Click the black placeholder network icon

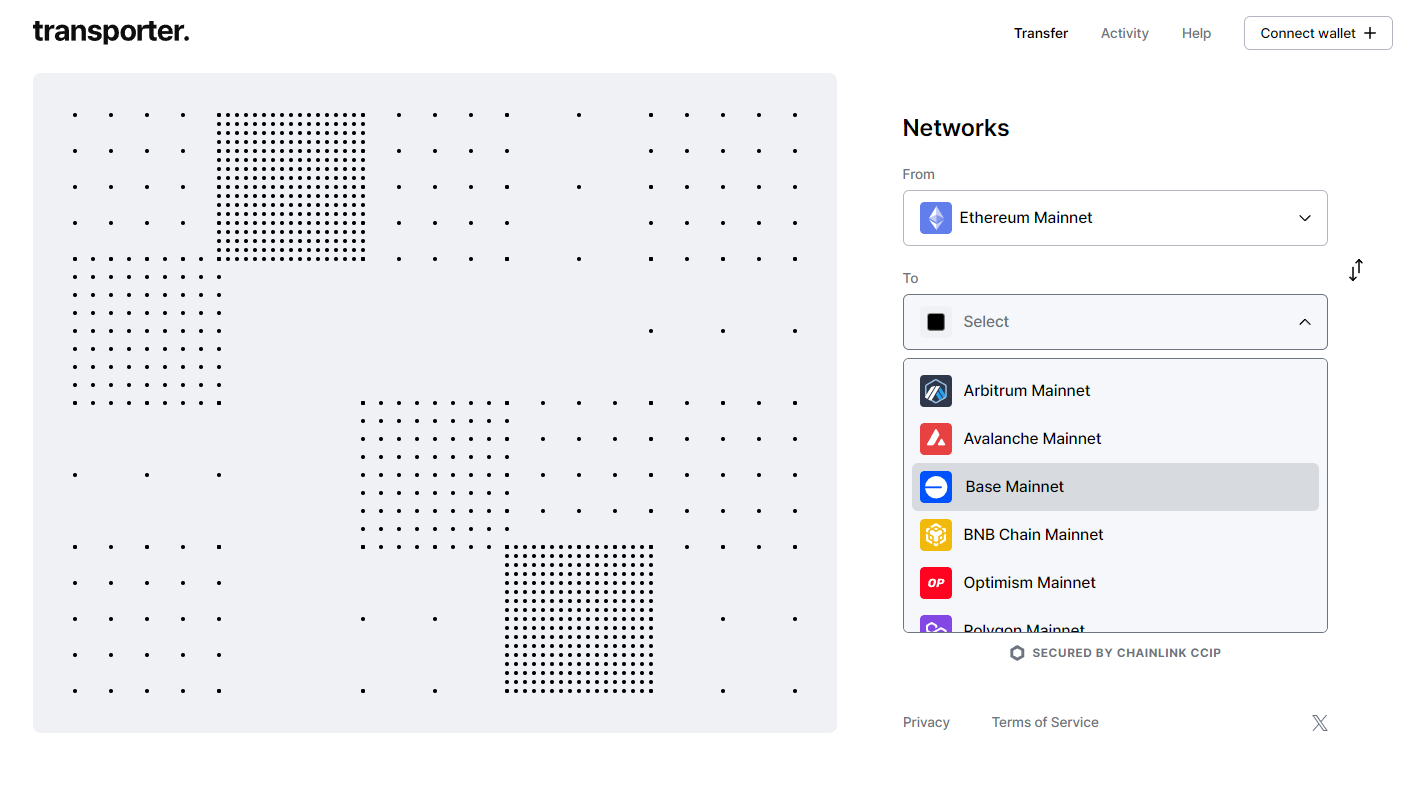point(936,322)
